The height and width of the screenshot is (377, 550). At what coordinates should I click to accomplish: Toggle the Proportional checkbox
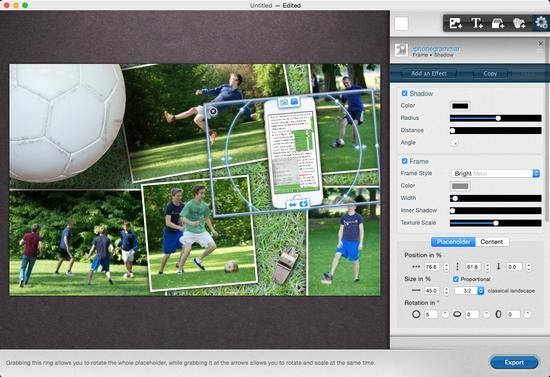point(456,279)
